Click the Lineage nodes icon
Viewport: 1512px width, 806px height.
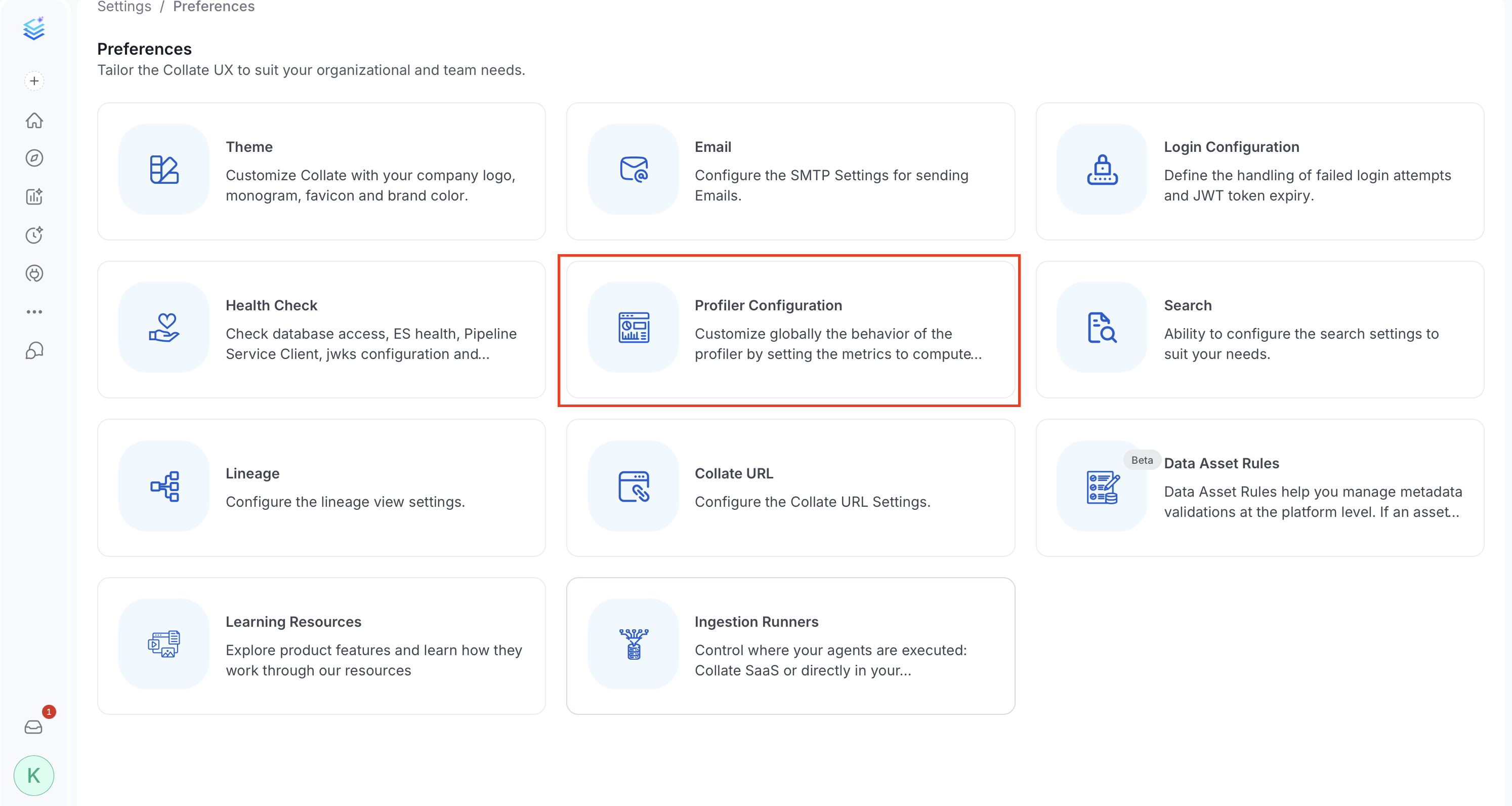(164, 486)
